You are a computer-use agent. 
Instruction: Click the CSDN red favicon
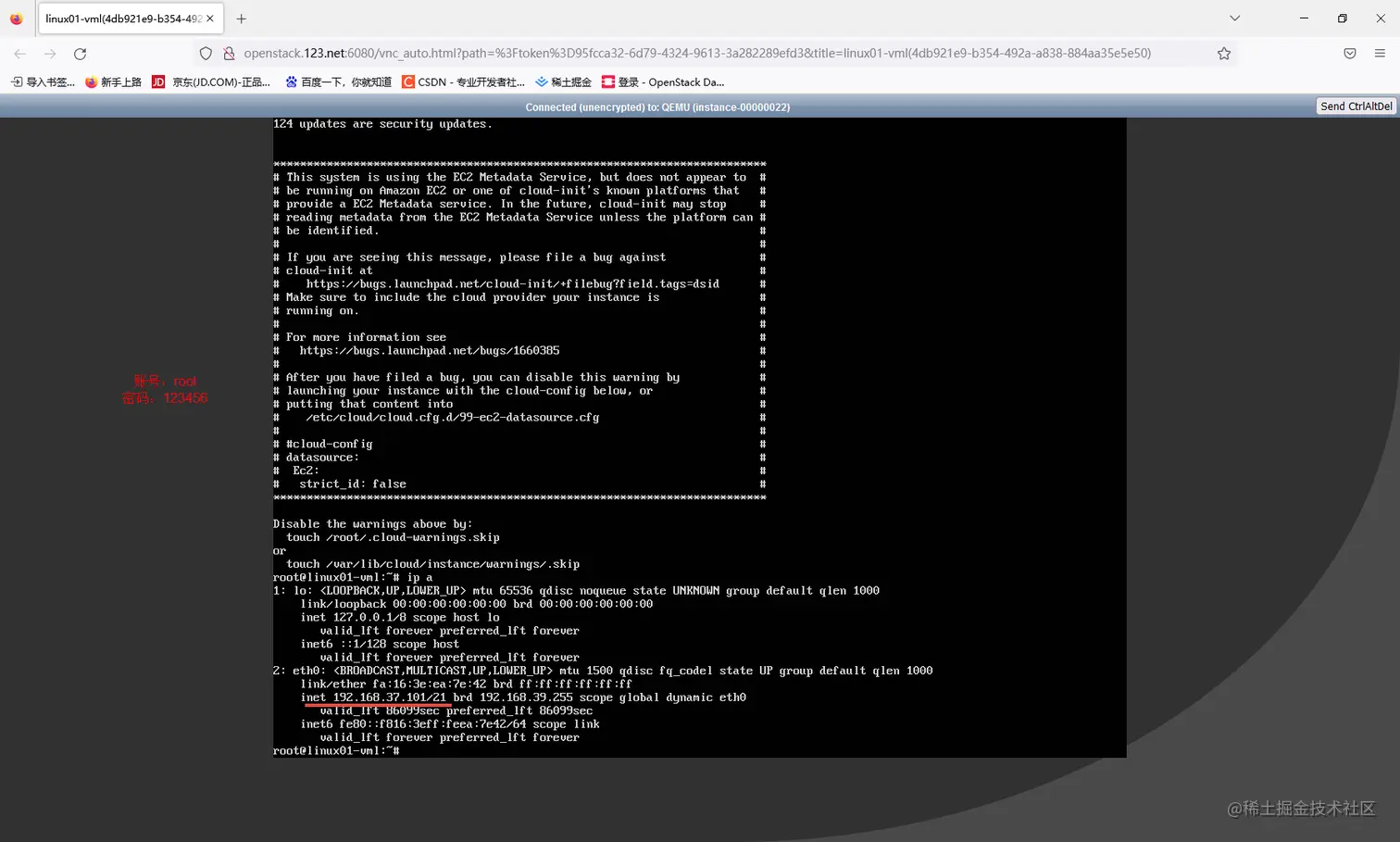click(x=408, y=82)
